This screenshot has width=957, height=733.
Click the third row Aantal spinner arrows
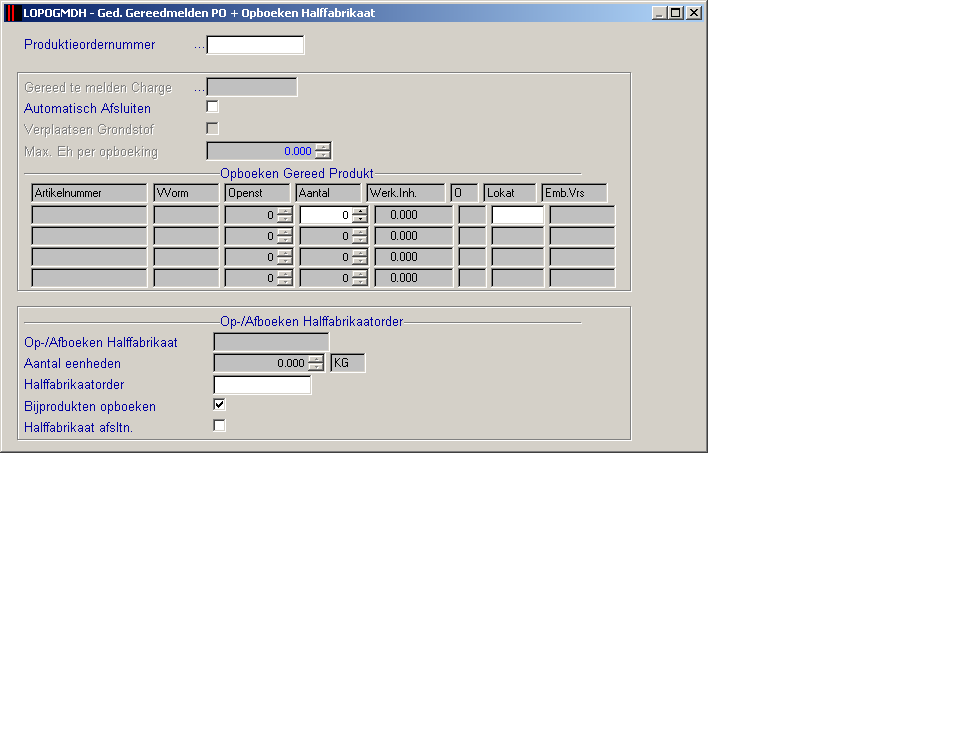(360, 257)
